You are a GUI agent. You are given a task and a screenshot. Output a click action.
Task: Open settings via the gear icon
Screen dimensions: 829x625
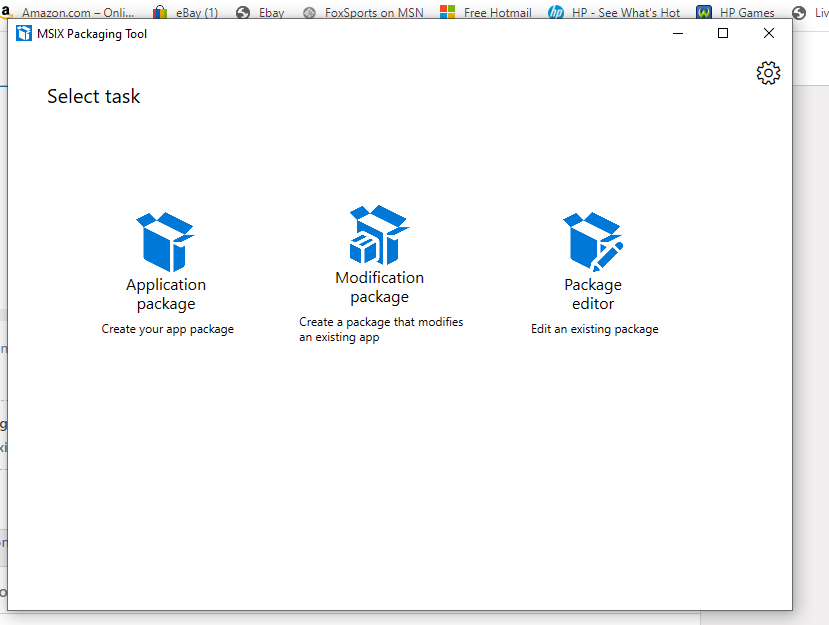point(768,73)
